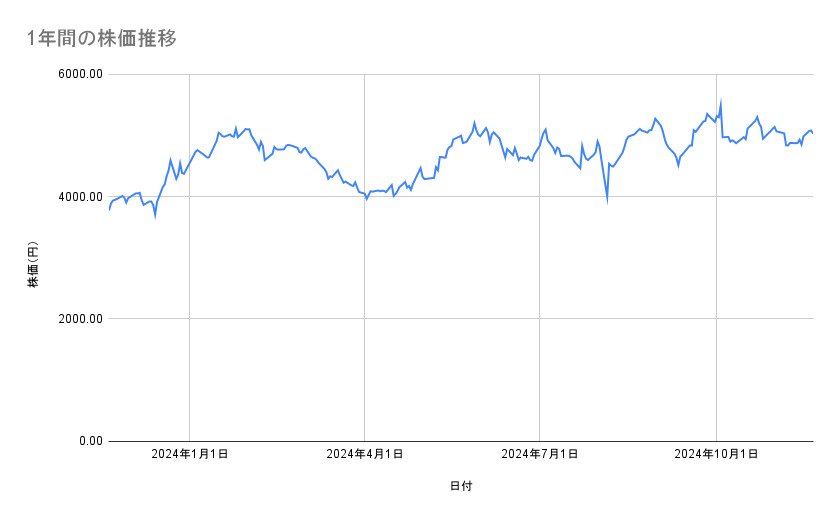The width and height of the screenshot is (839, 519).
Task: Click the highest price spike near October 2024
Action: tap(721, 101)
